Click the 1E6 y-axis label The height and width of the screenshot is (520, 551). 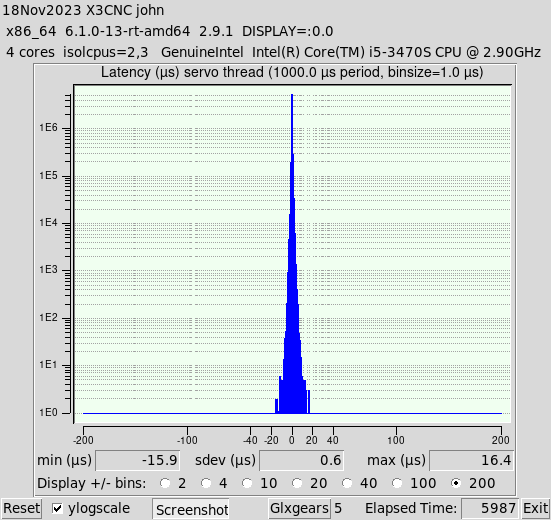click(48, 128)
